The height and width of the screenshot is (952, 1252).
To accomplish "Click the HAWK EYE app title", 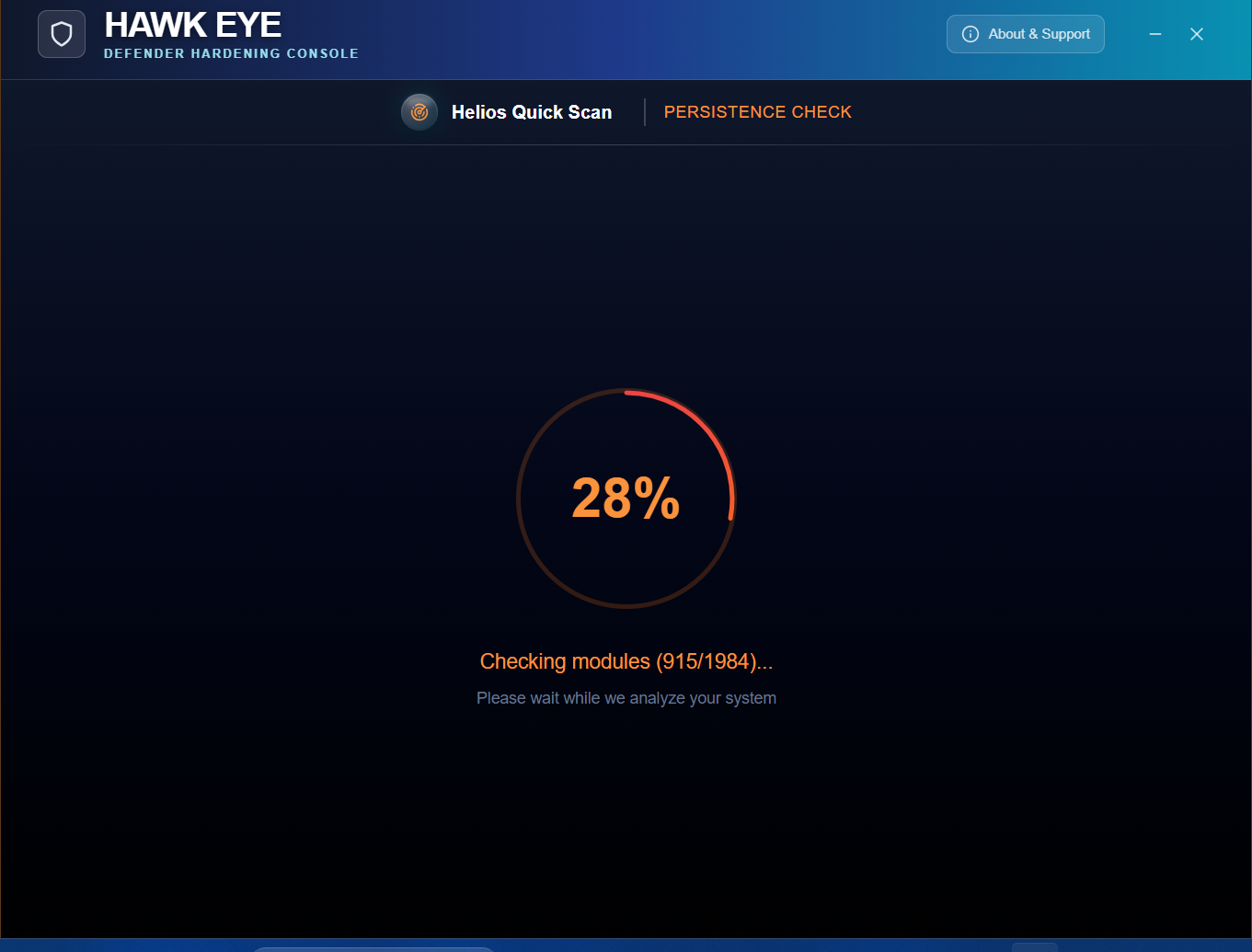I will point(193,25).
